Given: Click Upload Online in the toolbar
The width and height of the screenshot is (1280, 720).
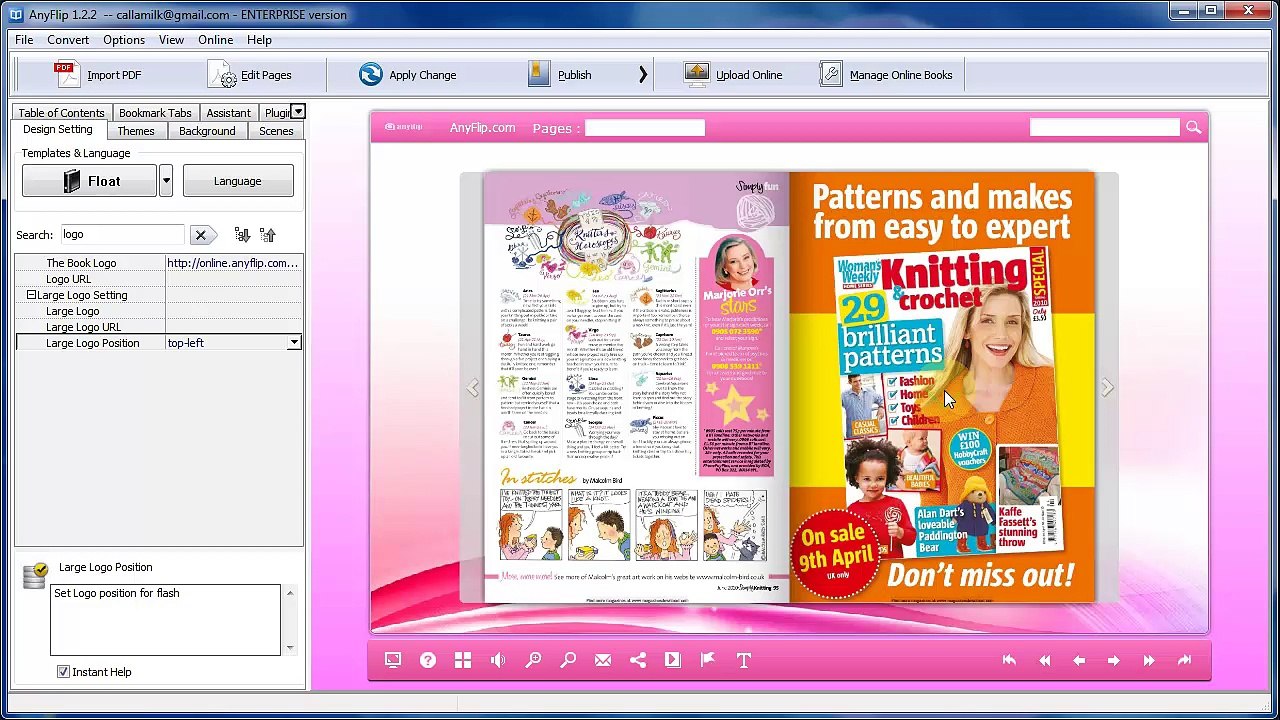Looking at the screenshot, I should pos(733,75).
